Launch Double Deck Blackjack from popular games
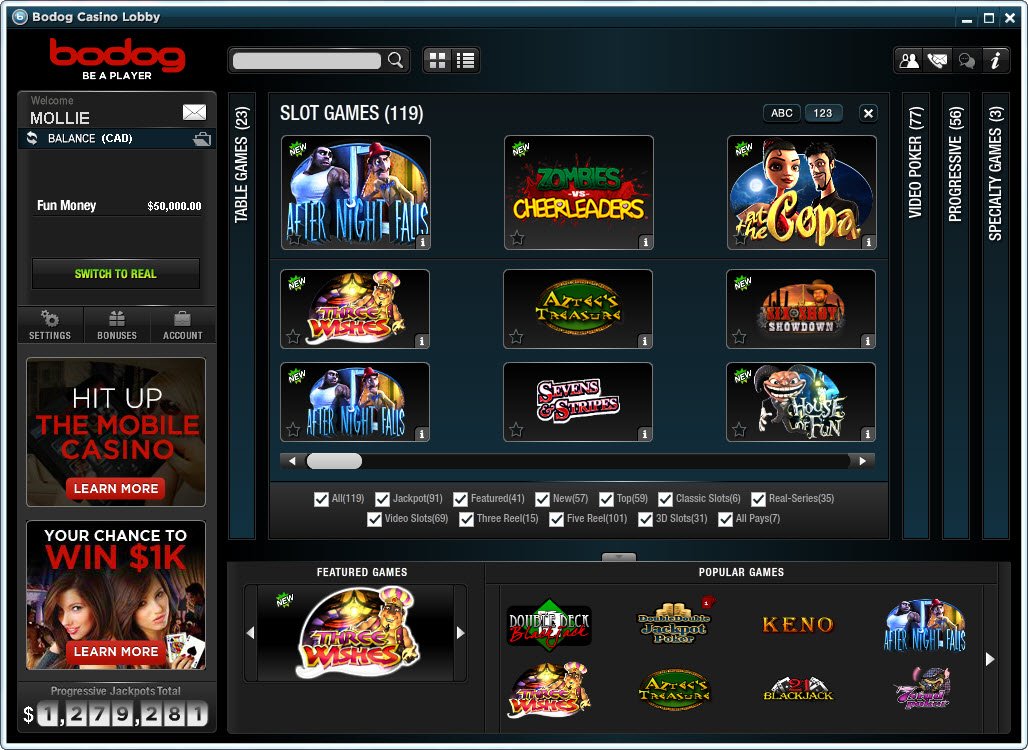Image resolution: width=1028 pixels, height=750 pixels. (549, 625)
